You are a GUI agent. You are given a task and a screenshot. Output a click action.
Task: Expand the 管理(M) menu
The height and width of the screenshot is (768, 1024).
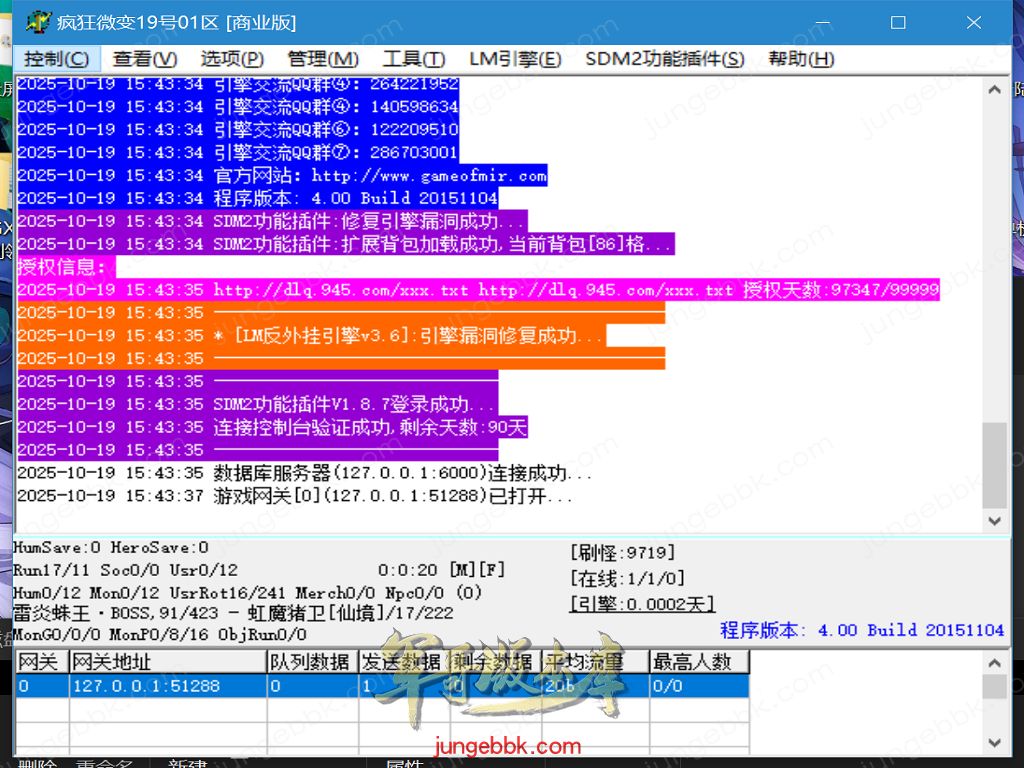coord(323,59)
